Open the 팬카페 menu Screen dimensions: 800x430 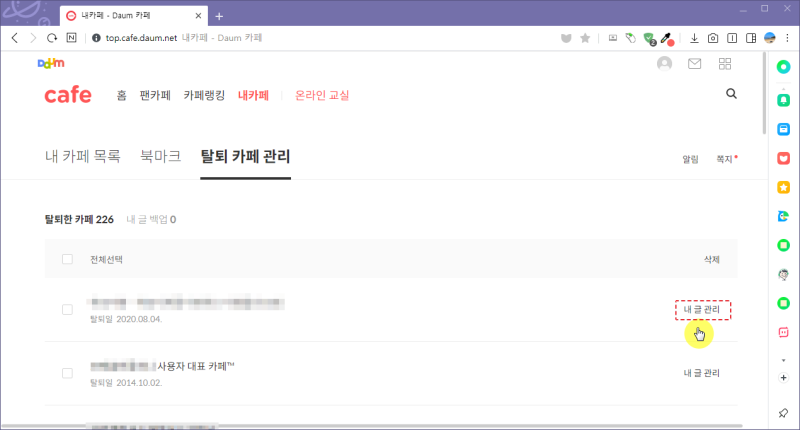(155, 95)
